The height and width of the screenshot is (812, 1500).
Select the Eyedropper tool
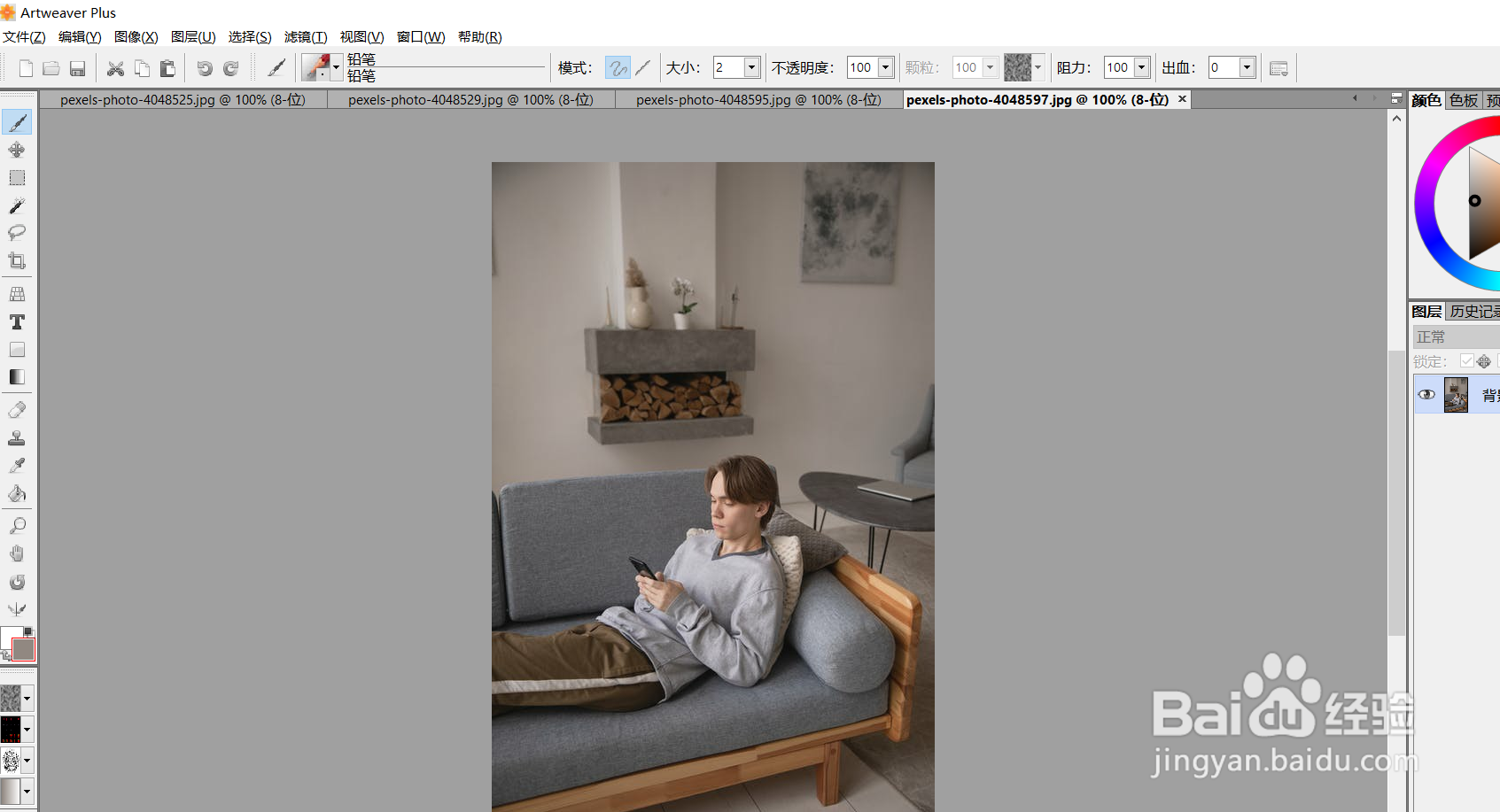tap(17, 466)
